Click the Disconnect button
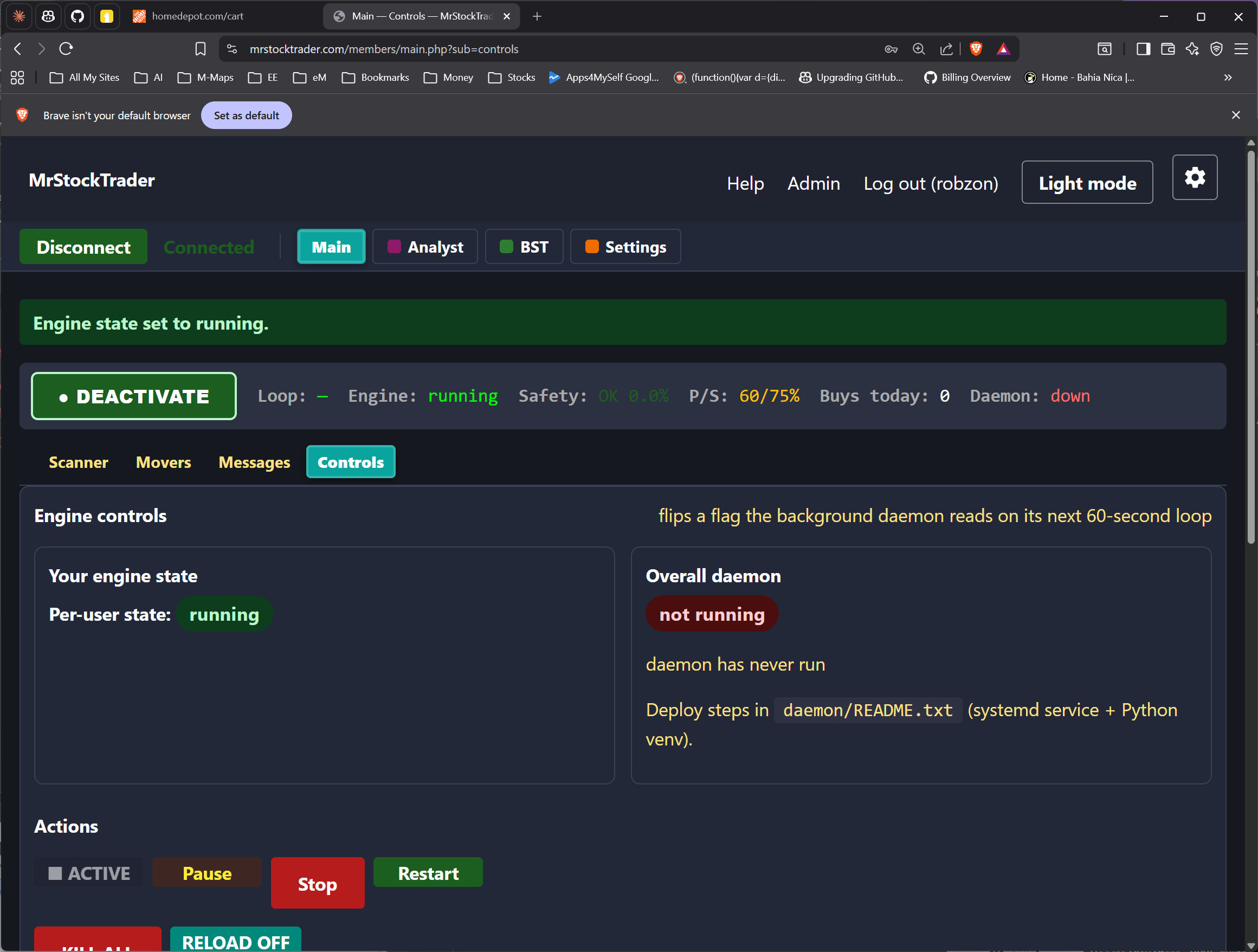1258x952 pixels. click(83, 246)
